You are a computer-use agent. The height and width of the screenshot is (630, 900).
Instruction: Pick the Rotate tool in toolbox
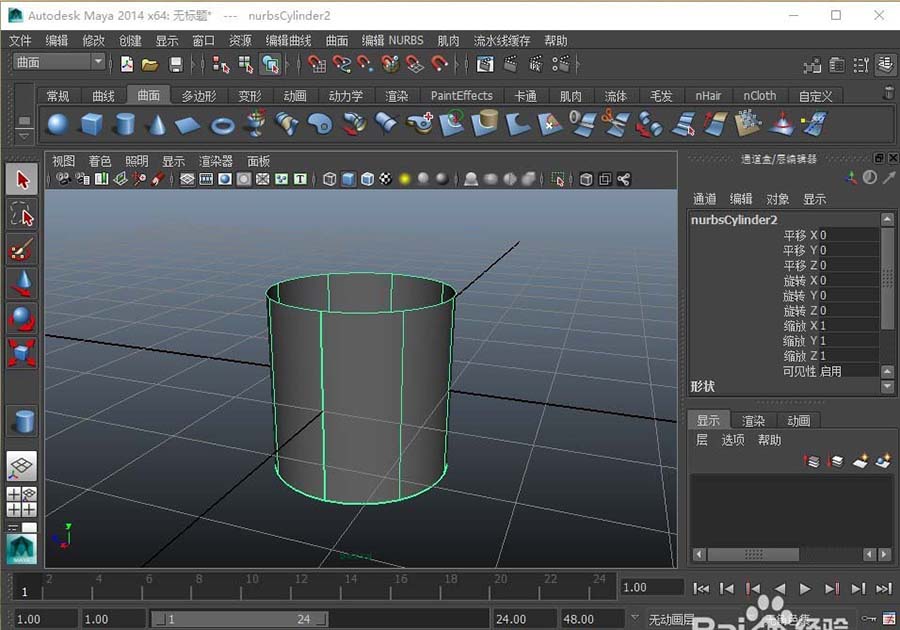point(21,319)
